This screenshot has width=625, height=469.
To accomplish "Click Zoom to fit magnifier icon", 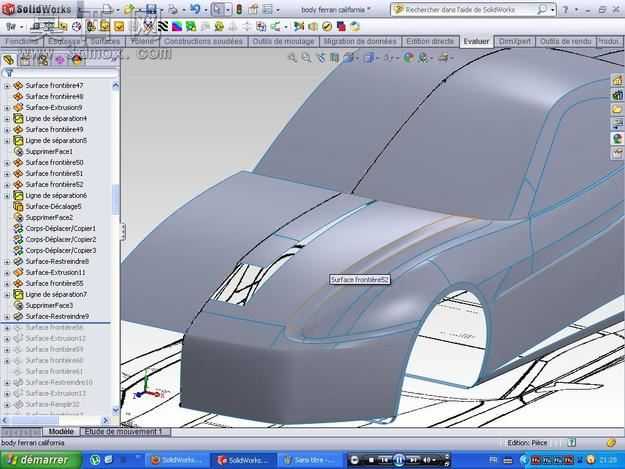I will tap(292, 58).
